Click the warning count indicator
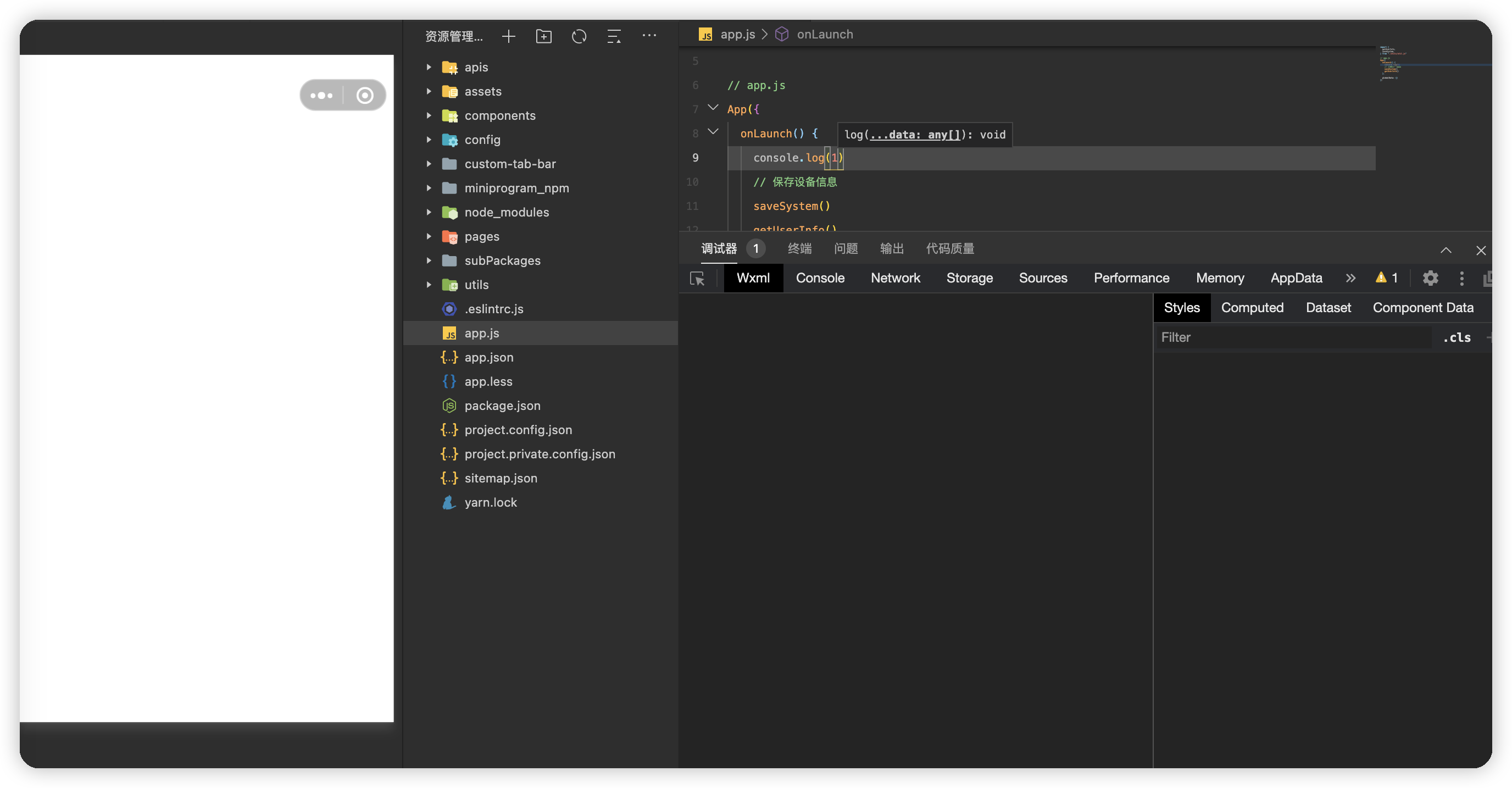This screenshot has width=1512, height=788. tap(1387, 278)
